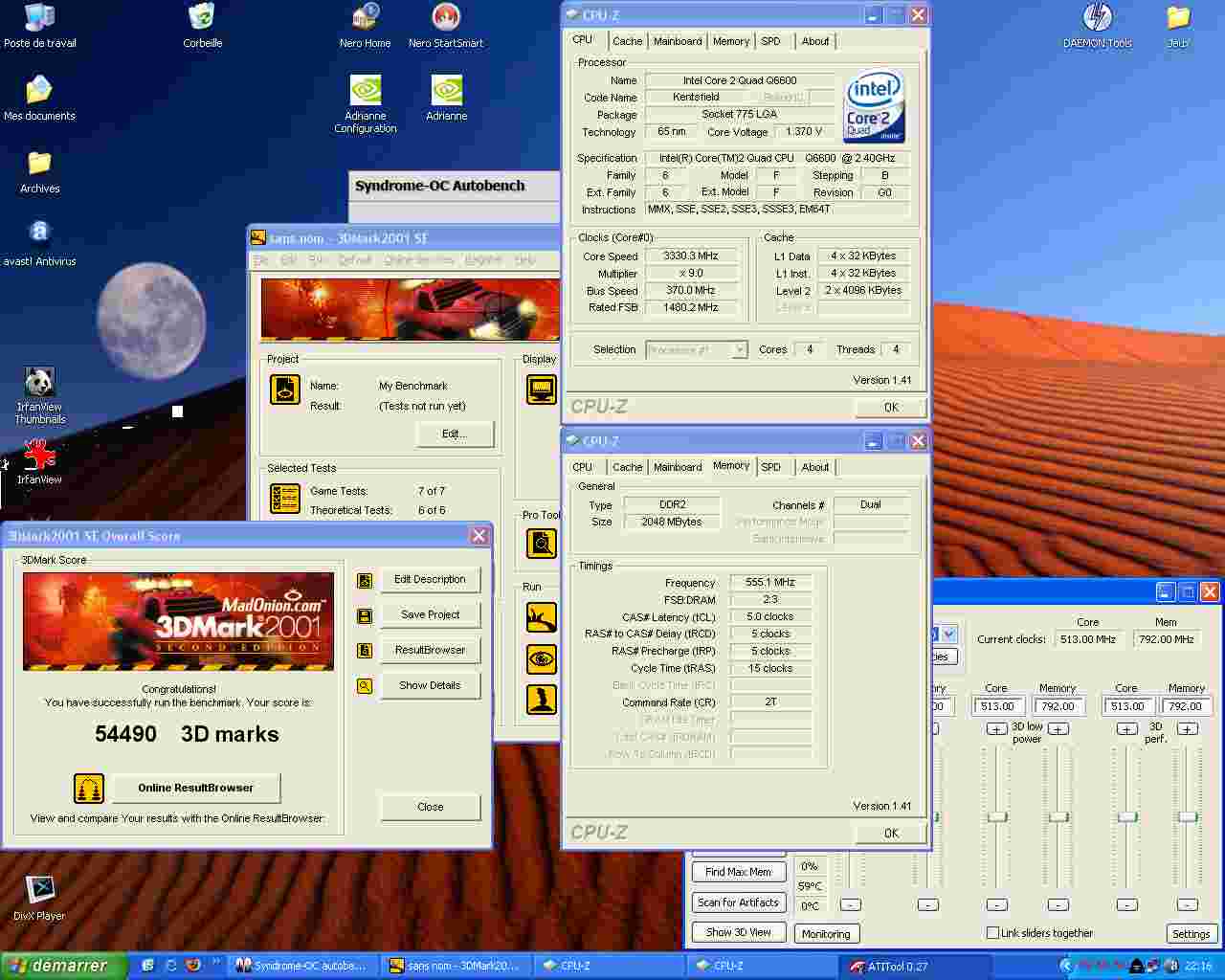Switch to Mainboard tab in the CPU-Z processor window
Image resolution: width=1225 pixels, height=980 pixels.
click(x=678, y=41)
